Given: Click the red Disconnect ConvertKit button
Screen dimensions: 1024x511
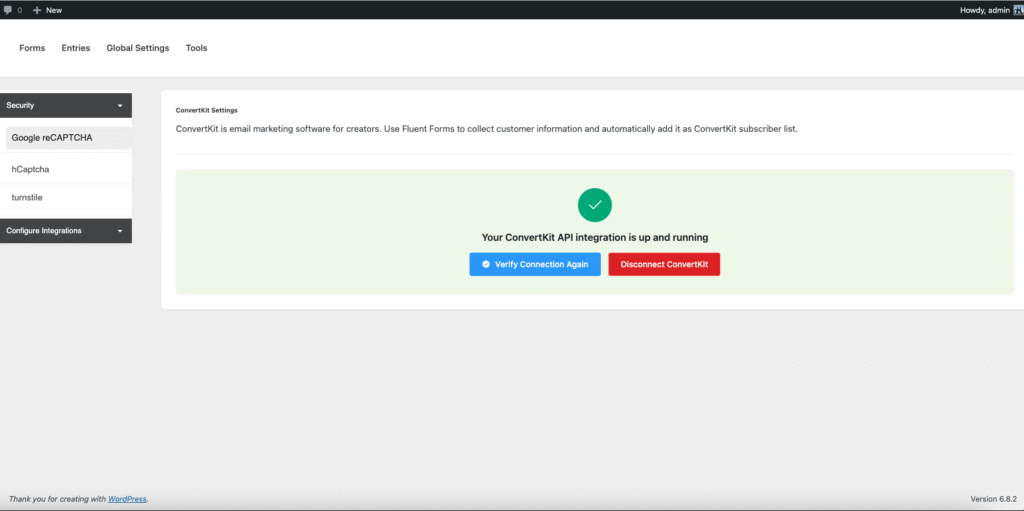Looking at the screenshot, I should coord(664,264).
